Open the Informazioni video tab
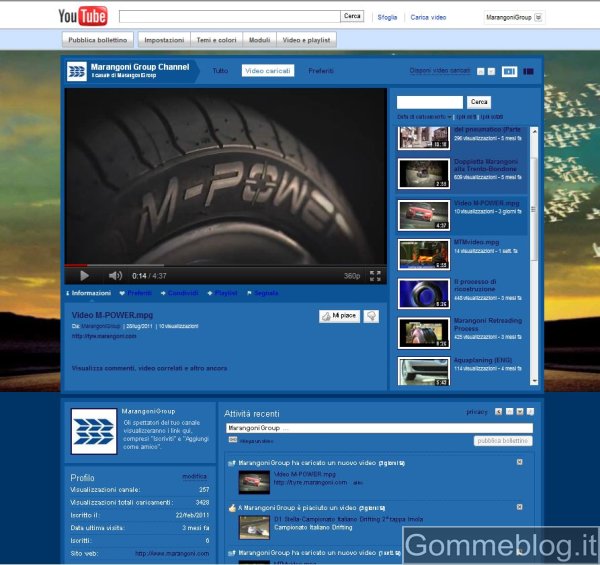Image resolution: width=600 pixels, height=565 pixels. click(88, 293)
